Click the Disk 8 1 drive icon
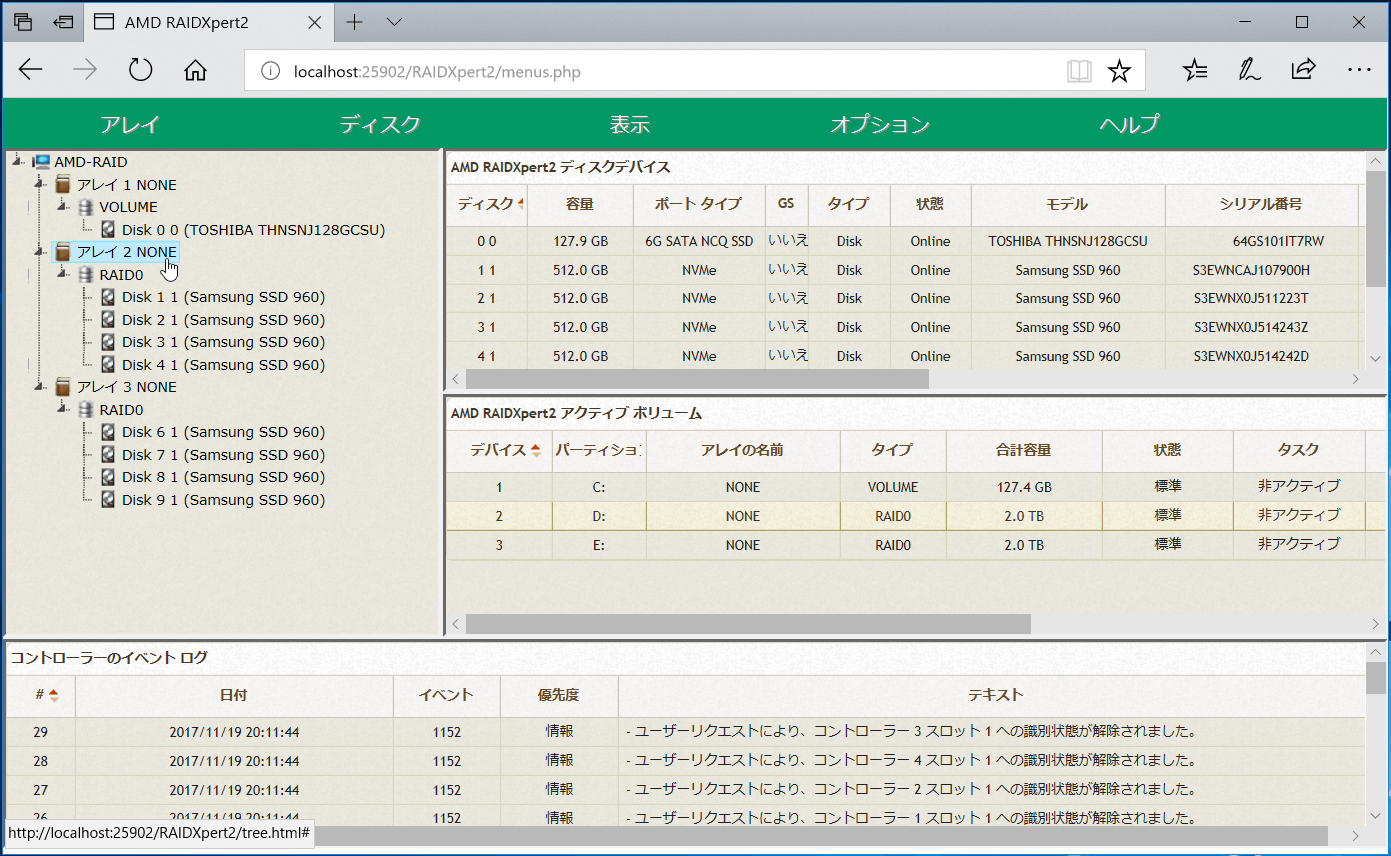Screen dimensions: 1391x856 click(109, 477)
